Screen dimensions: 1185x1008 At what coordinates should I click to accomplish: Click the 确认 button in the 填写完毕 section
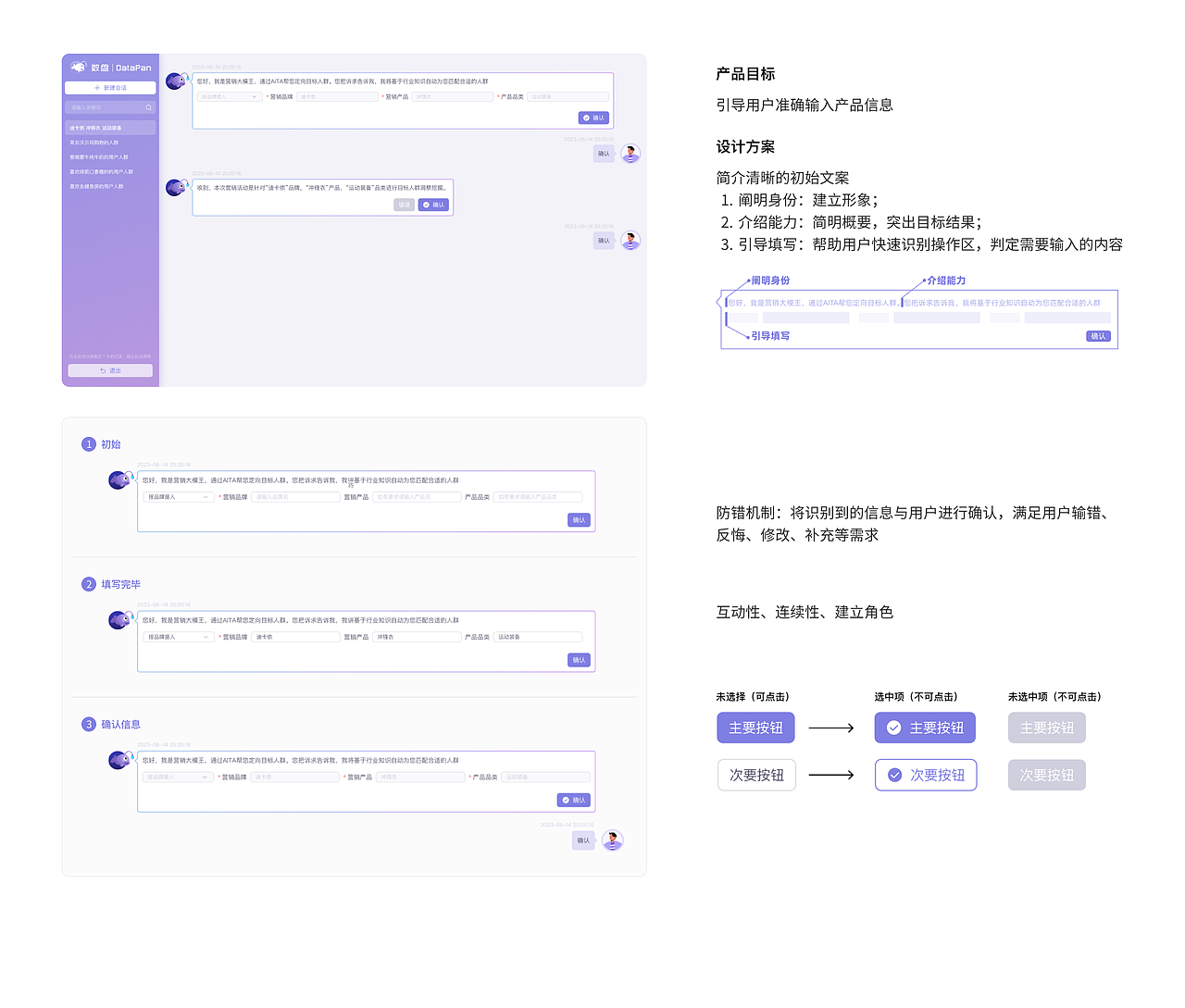point(579,660)
